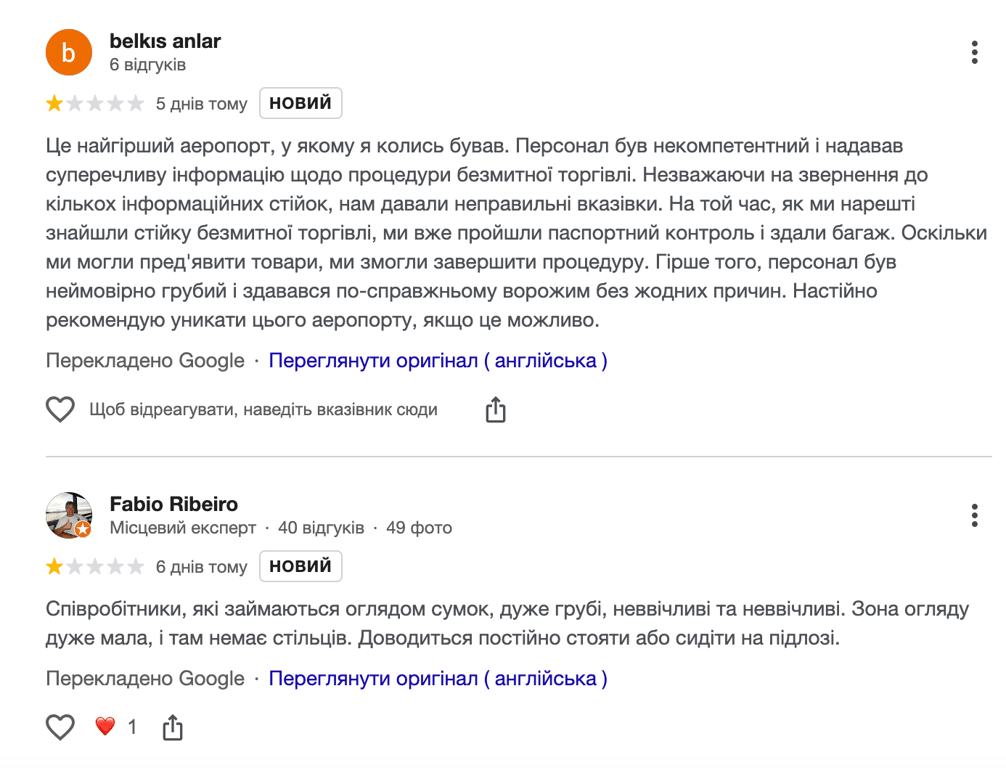Image resolution: width=1006 pixels, height=768 pixels.
Task: Click the share icon under belkıs anlar's review
Action: (x=495, y=409)
